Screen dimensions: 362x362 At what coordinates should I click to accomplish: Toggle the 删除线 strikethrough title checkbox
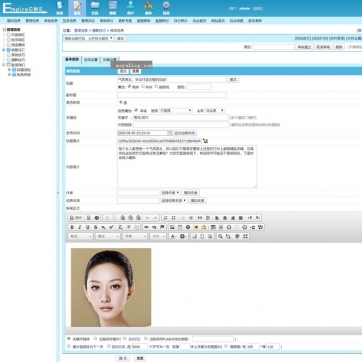156,86
